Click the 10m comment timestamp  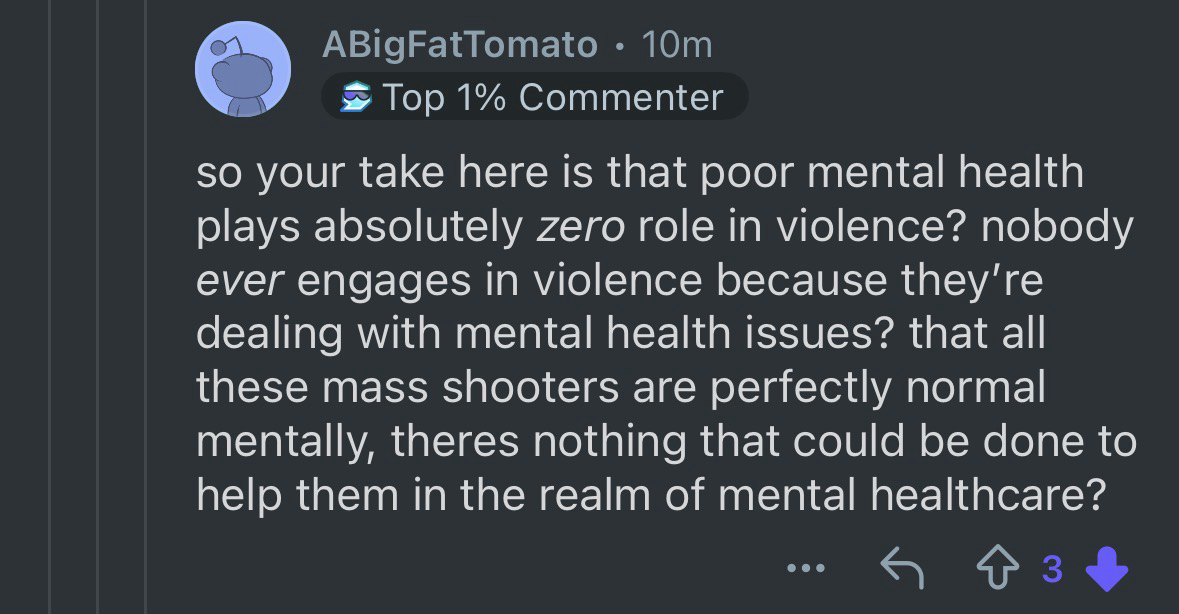677,45
